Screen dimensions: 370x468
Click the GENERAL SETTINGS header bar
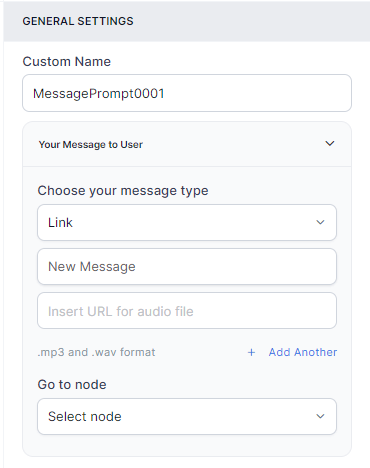tap(187, 21)
